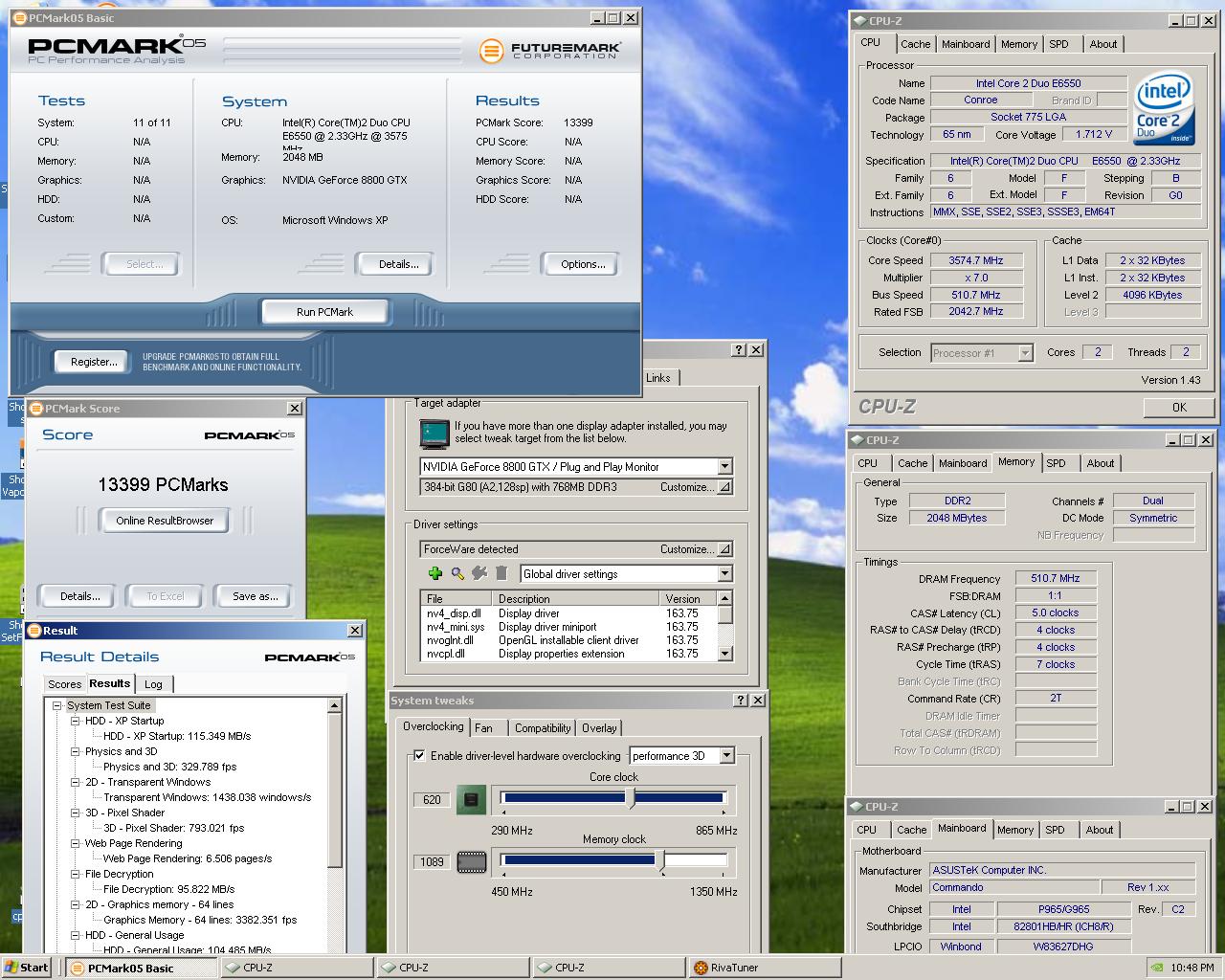Click the green plus add-profile icon
The height and width of the screenshot is (980, 1225).
tap(435, 573)
